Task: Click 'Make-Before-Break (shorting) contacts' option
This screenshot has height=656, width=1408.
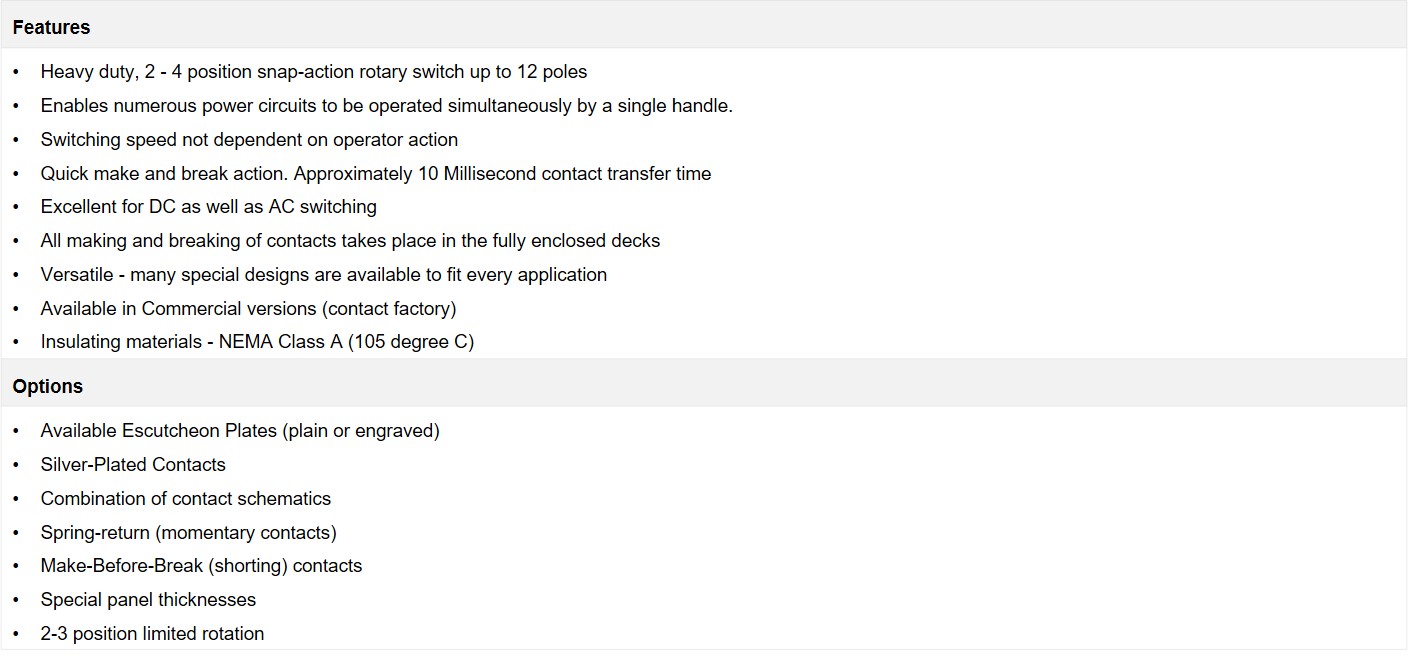Action: click(x=201, y=566)
